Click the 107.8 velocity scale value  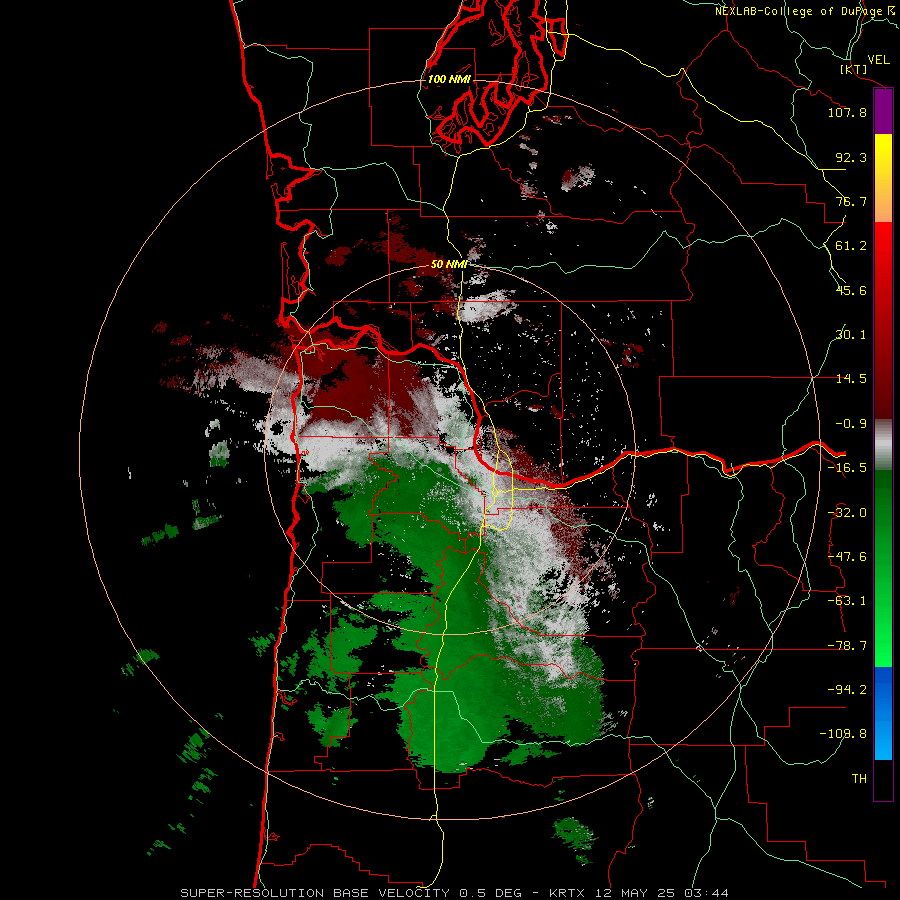click(x=847, y=112)
